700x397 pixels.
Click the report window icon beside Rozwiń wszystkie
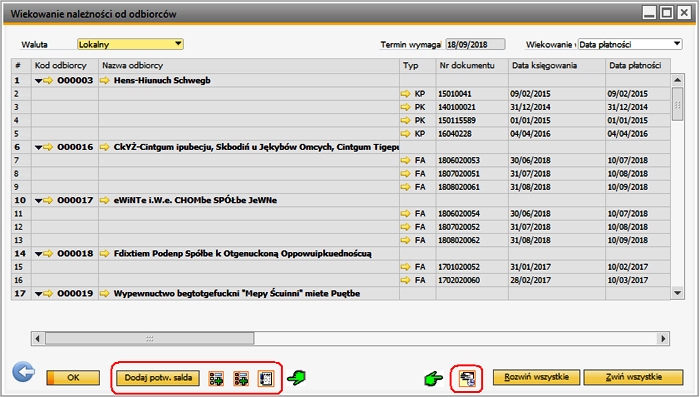click(x=467, y=379)
